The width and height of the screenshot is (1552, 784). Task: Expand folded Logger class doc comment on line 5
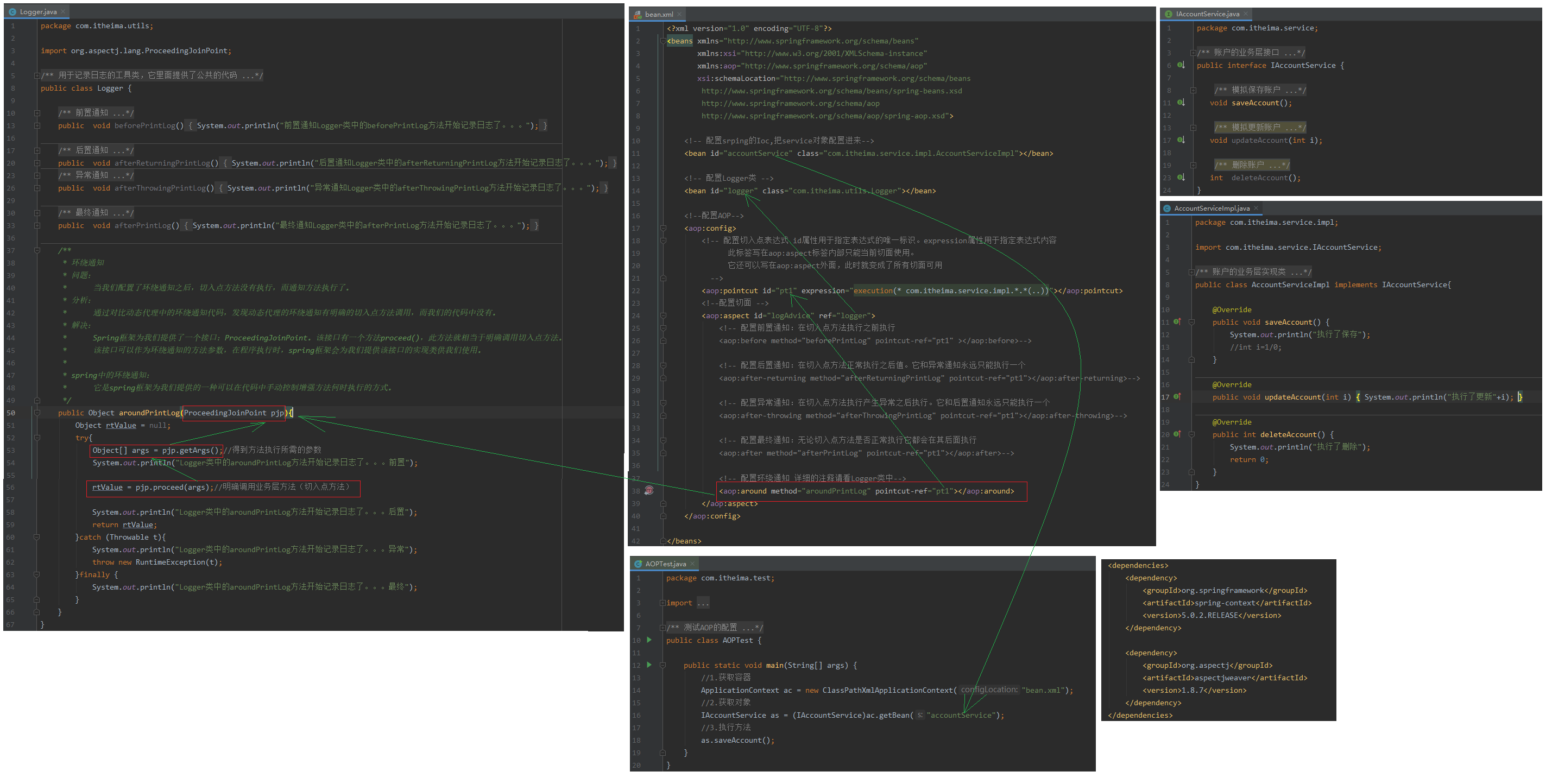(x=37, y=76)
